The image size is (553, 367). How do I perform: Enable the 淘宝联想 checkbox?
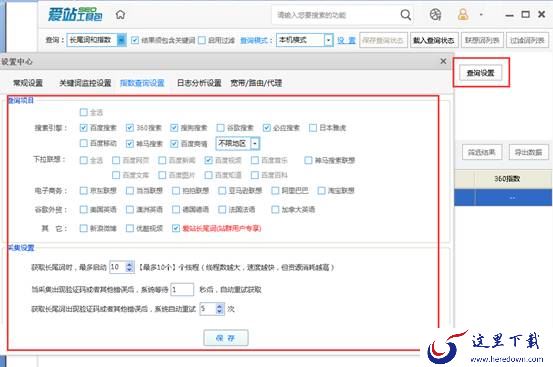tap(322, 191)
